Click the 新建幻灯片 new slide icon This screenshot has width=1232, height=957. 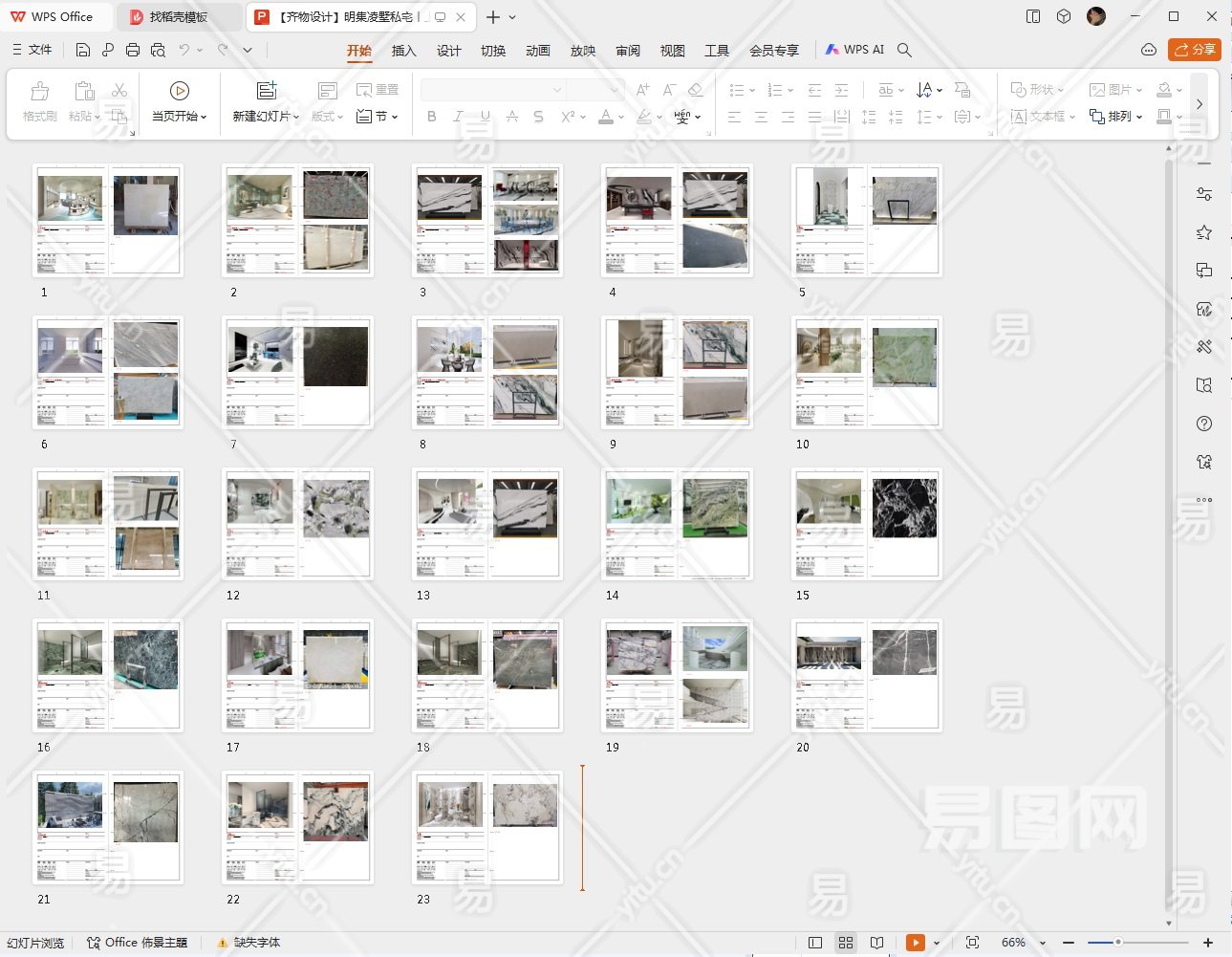tap(267, 91)
